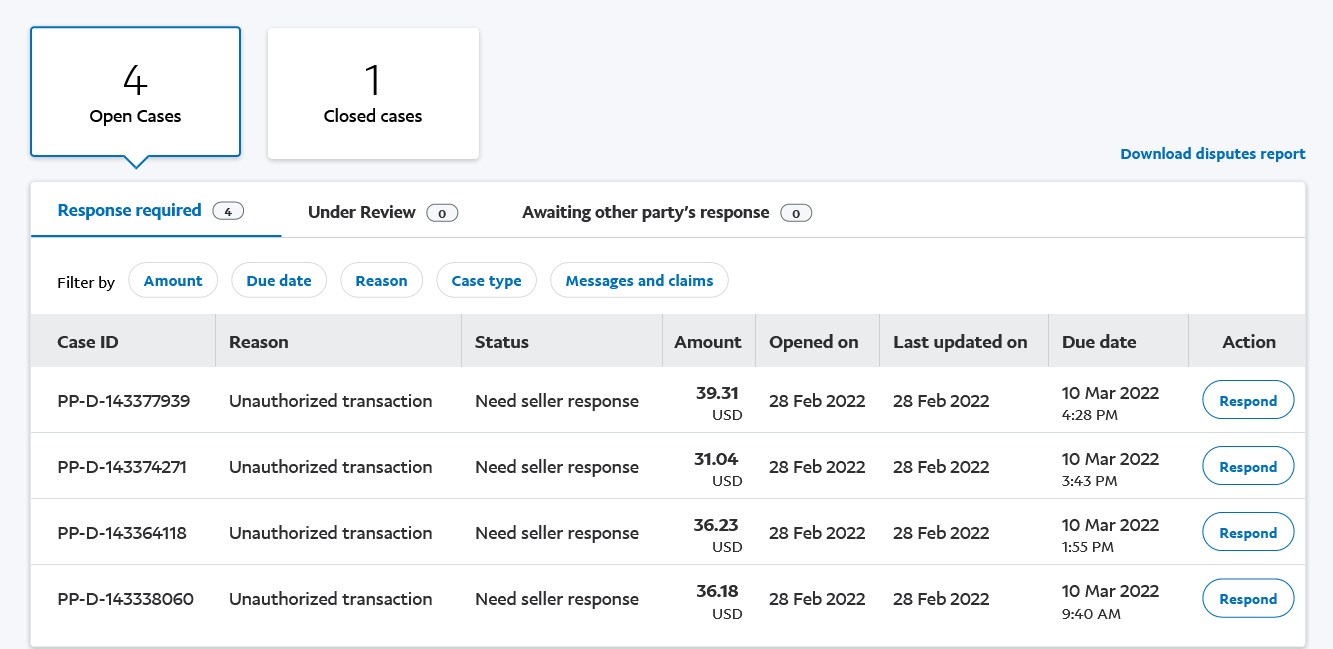Respond to case PP-D-143338060
Viewport: 1333px width, 649px height.
pyautogui.click(x=1248, y=599)
